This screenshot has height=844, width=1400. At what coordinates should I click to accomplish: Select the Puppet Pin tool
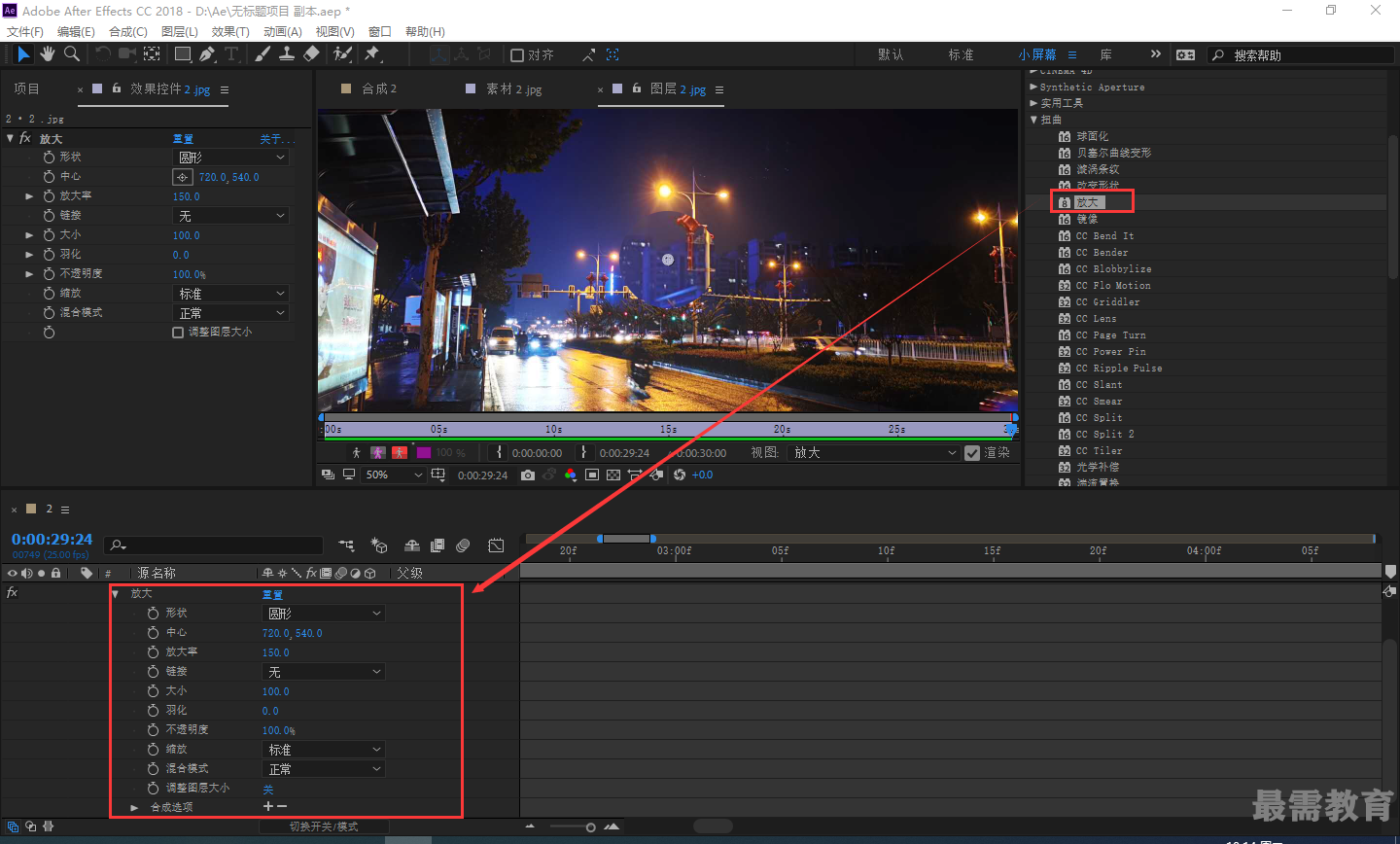(x=372, y=54)
